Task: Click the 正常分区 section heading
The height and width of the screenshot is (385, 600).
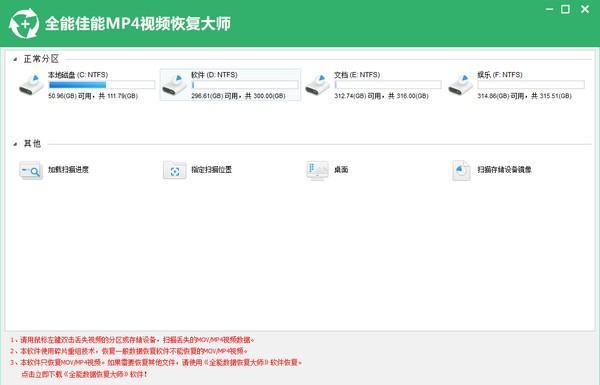Action: coord(41,59)
